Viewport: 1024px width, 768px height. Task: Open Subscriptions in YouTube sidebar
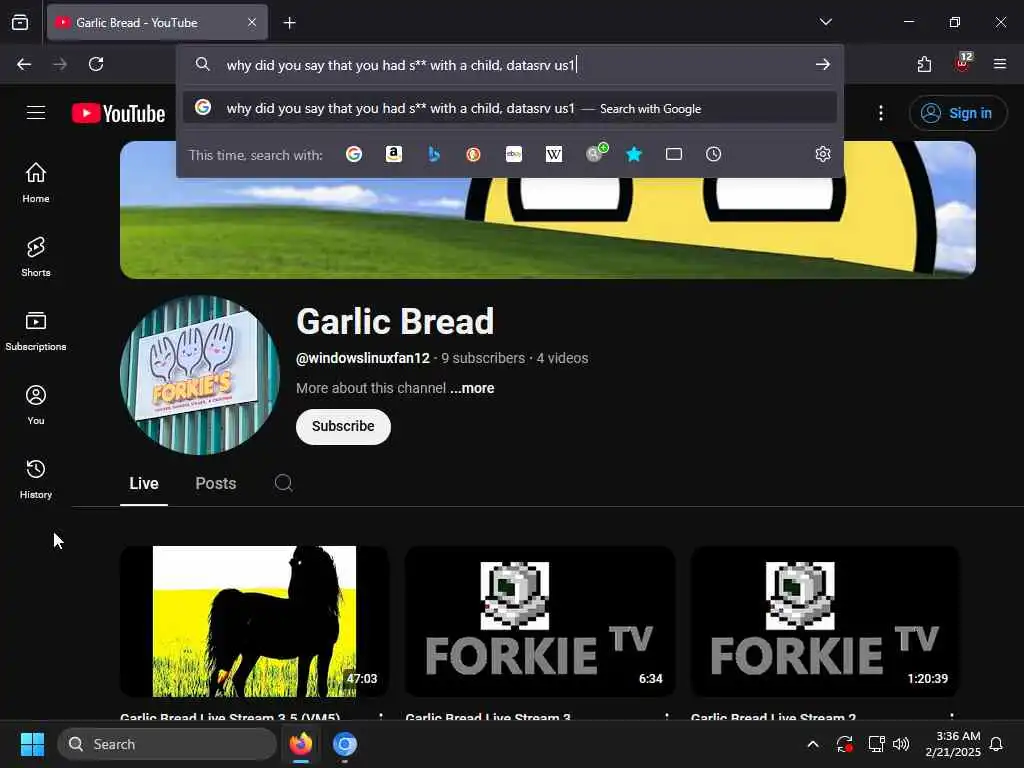click(x=36, y=331)
